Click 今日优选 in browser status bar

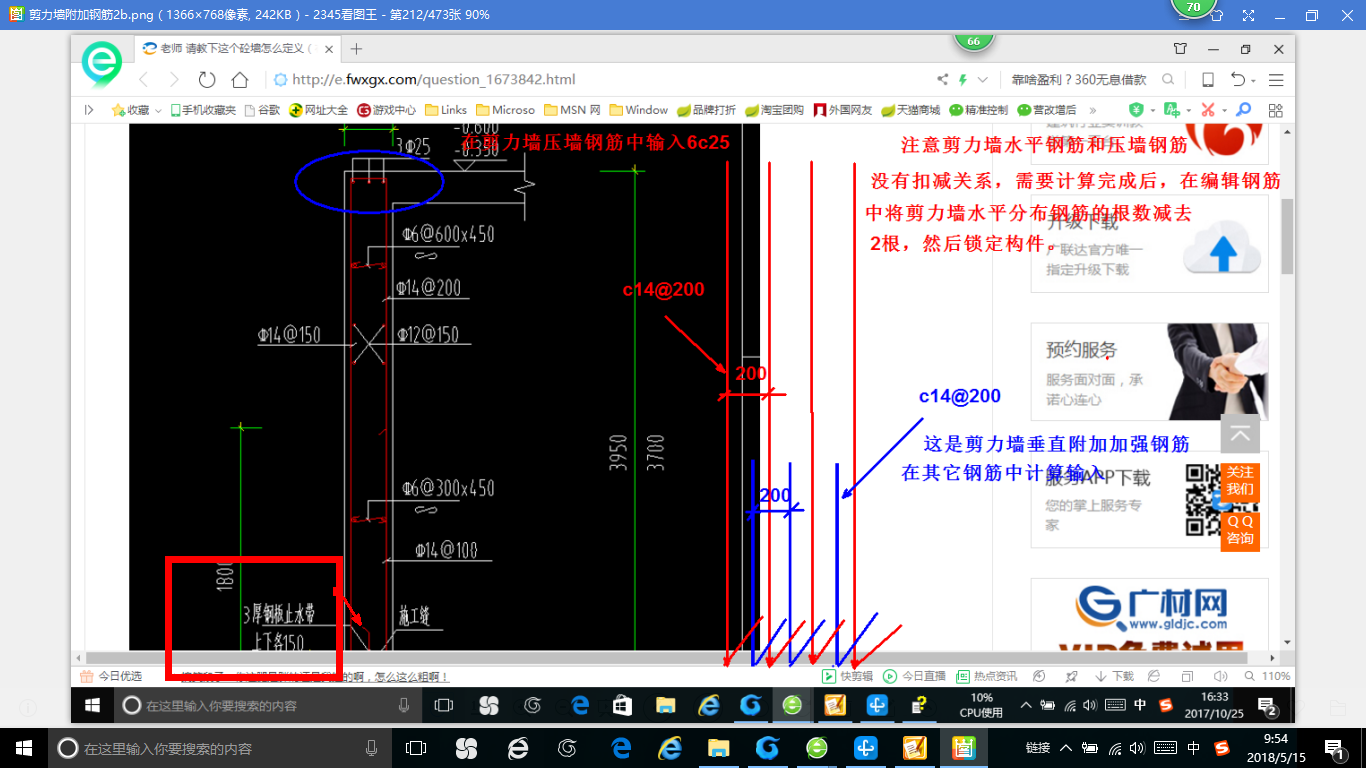coord(111,676)
